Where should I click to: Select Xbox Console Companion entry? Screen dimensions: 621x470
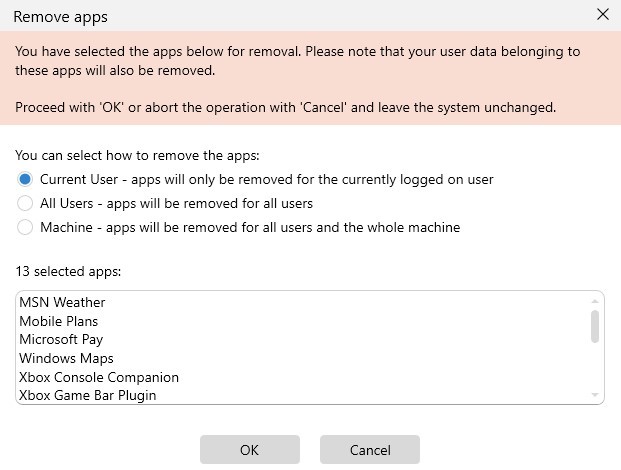99,377
